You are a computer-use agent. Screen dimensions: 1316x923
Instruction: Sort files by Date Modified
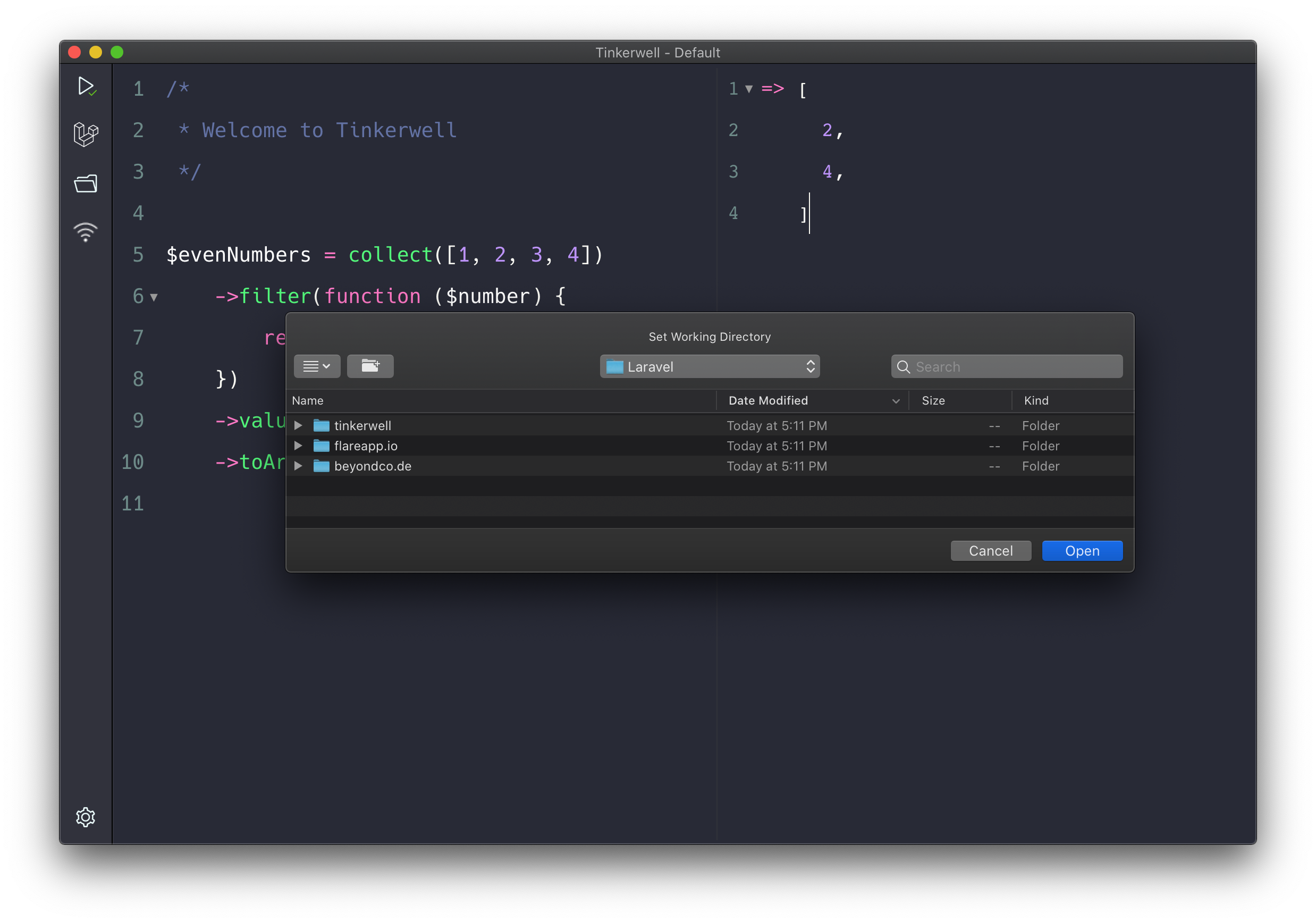click(x=768, y=400)
